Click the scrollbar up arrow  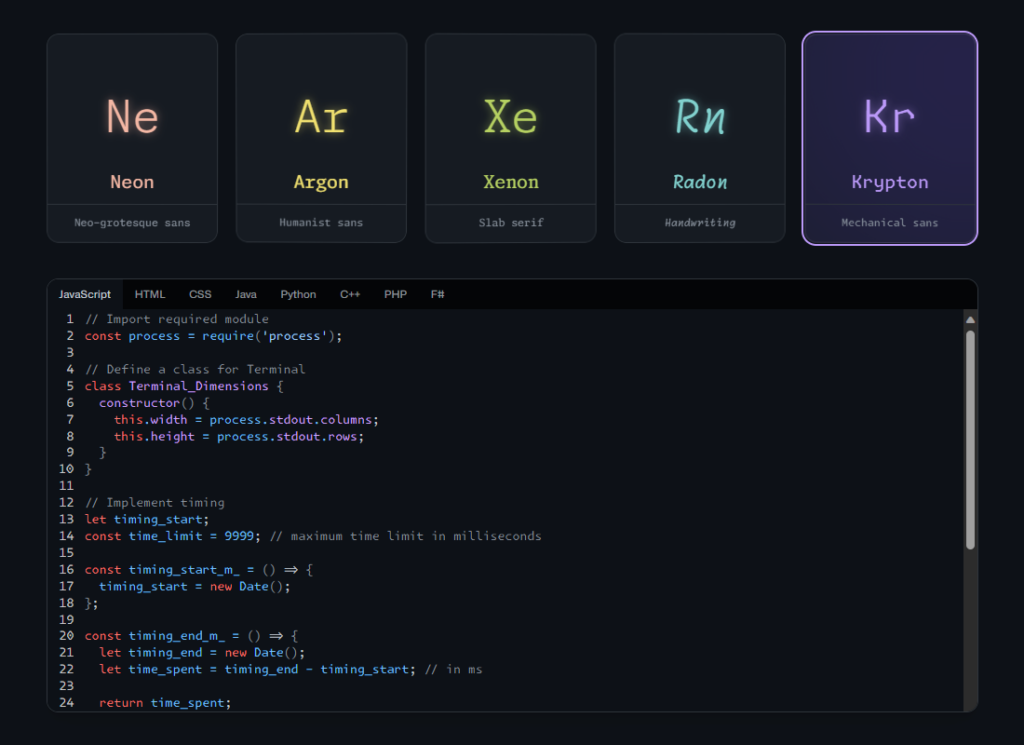[x=969, y=319]
